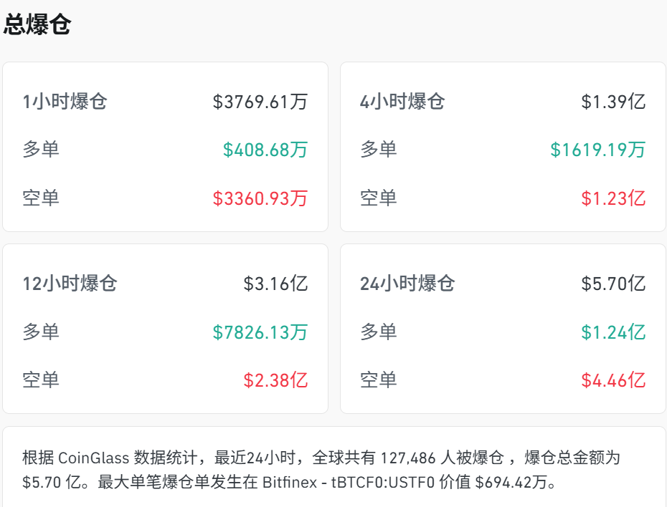Viewport: 667px width, 507px height.
Task: Select the 24小时爆仓 card label
Action: tap(407, 283)
